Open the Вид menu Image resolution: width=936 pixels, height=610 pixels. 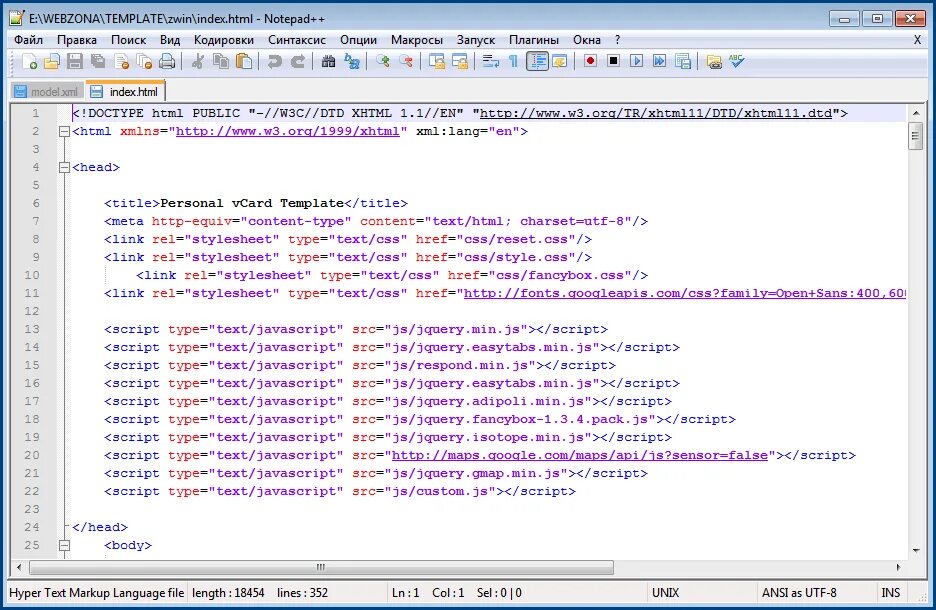pos(170,40)
